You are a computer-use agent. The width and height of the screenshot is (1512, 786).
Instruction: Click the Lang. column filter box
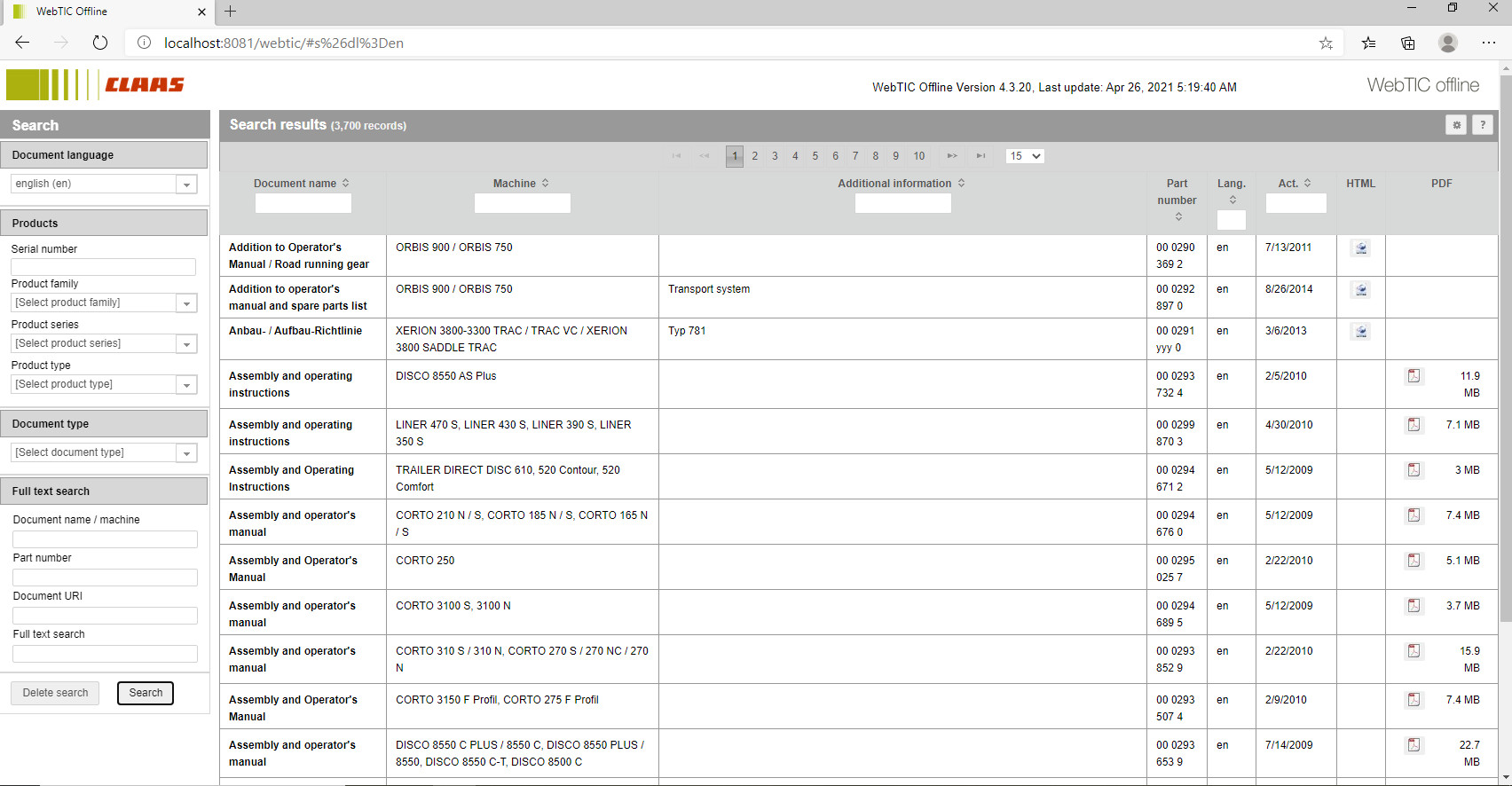pos(1232,220)
